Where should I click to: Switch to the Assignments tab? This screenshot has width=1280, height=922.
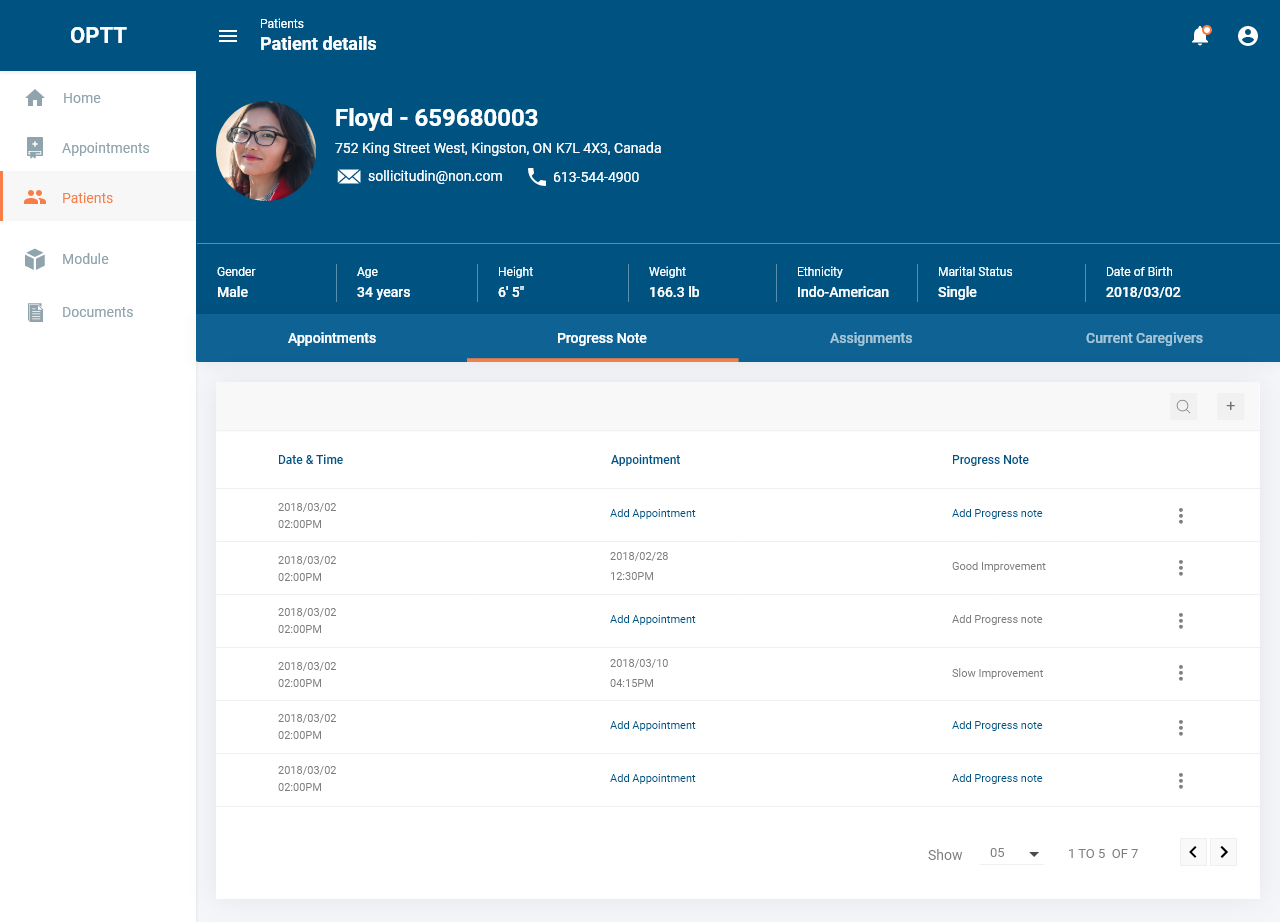pos(871,338)
